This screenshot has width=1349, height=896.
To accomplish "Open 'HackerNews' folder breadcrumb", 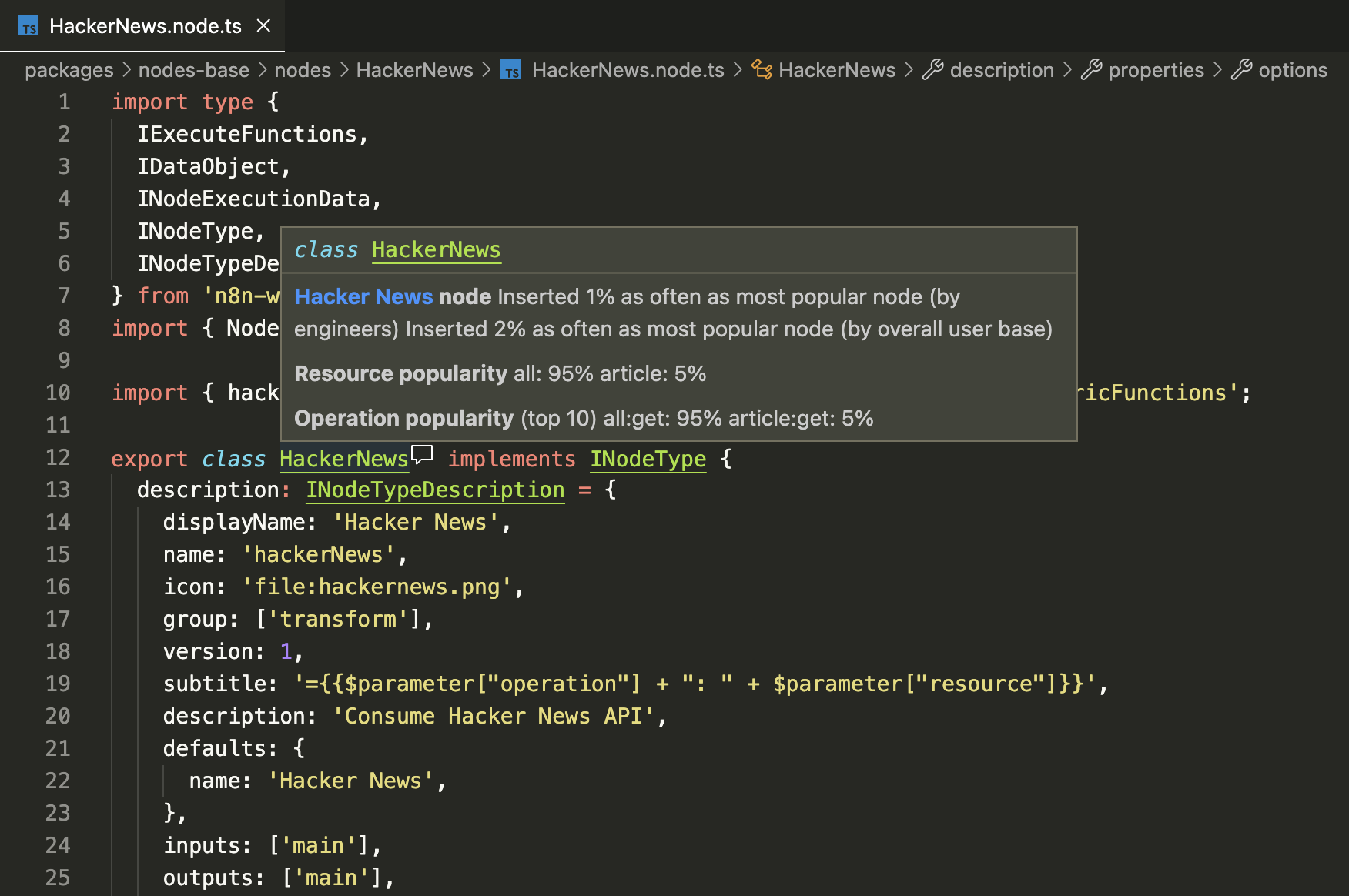I will pyautogui.click(x=414, y=70).
